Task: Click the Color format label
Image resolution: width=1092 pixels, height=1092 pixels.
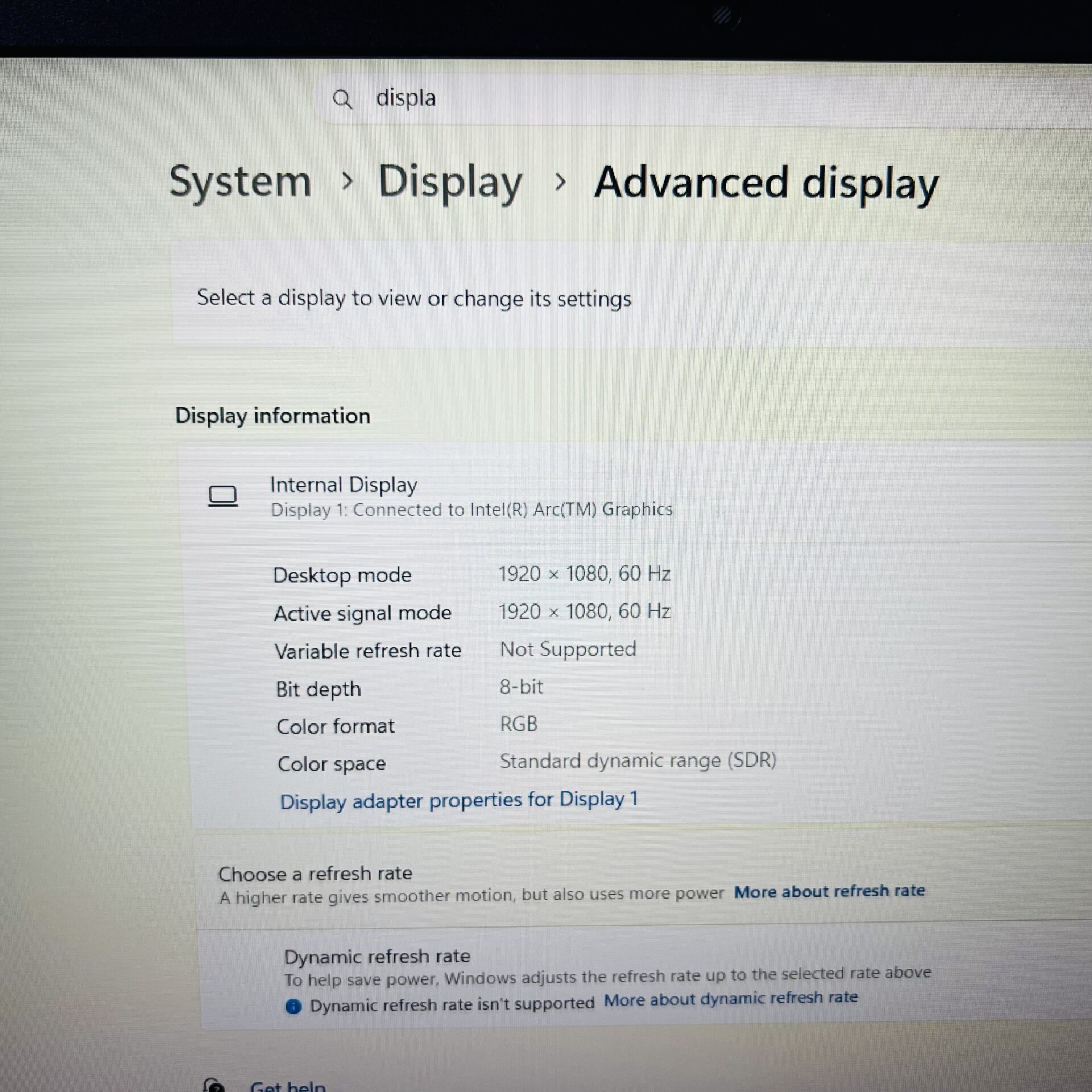Action: 336,726
